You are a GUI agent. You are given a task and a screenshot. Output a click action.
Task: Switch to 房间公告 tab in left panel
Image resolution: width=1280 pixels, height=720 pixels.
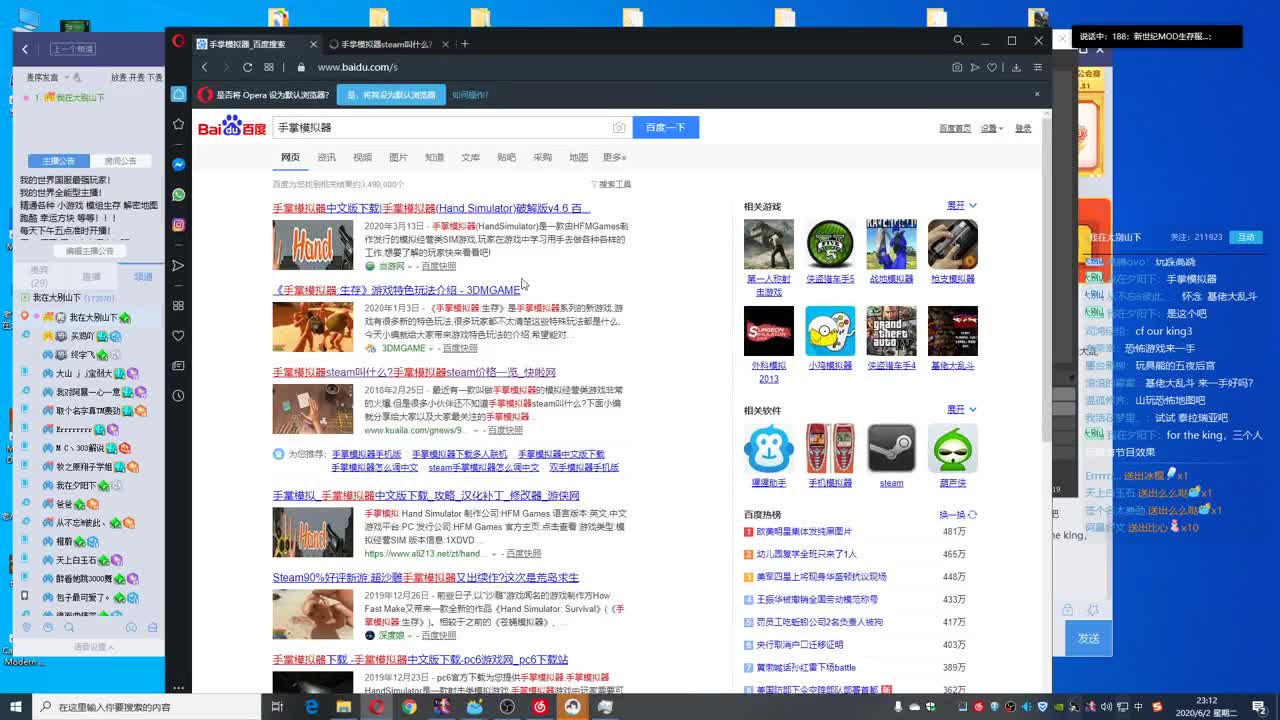pyautogui.click(x=120, y=161)
